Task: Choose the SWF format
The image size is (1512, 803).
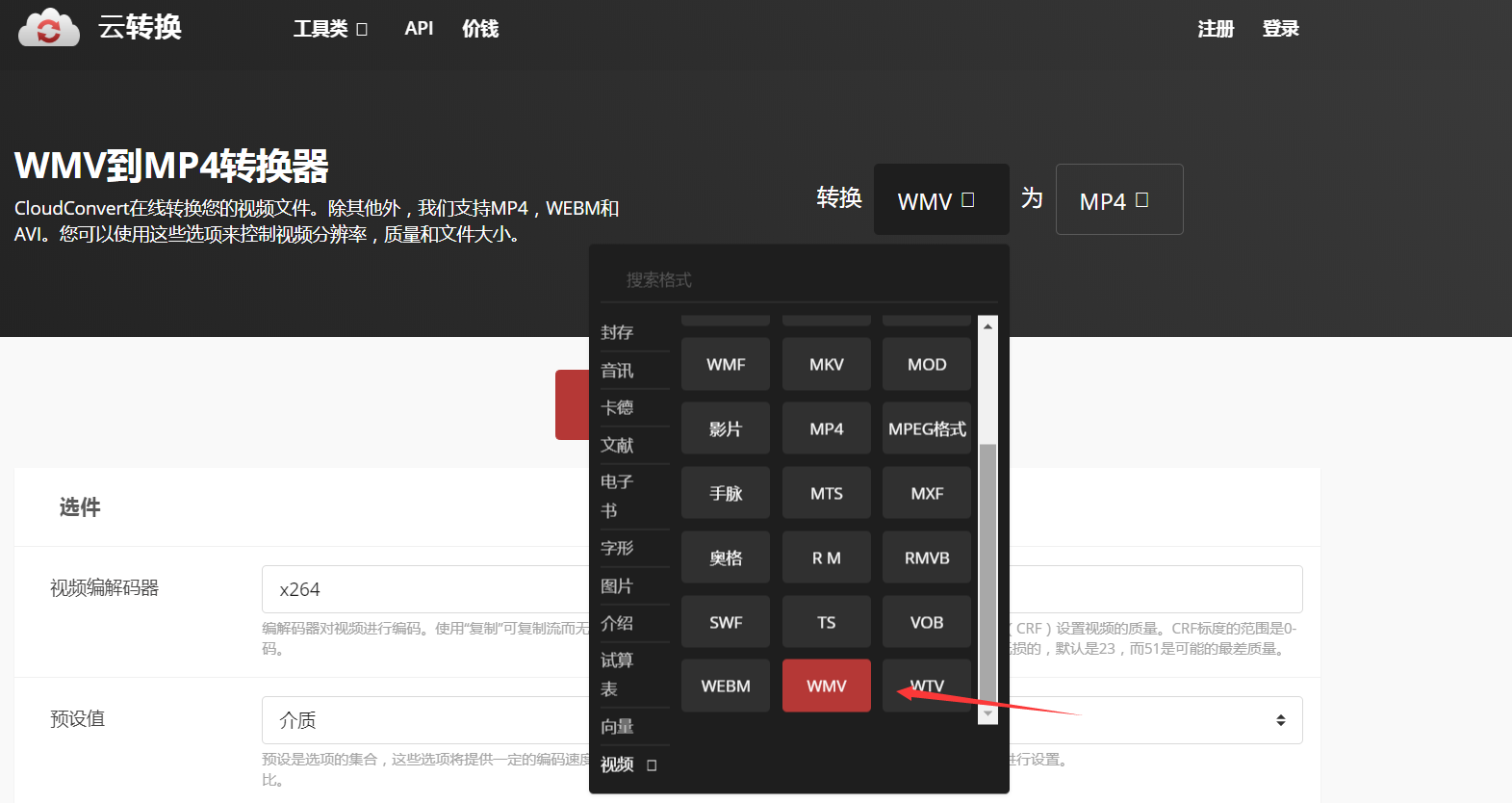Action: point(726,622)
